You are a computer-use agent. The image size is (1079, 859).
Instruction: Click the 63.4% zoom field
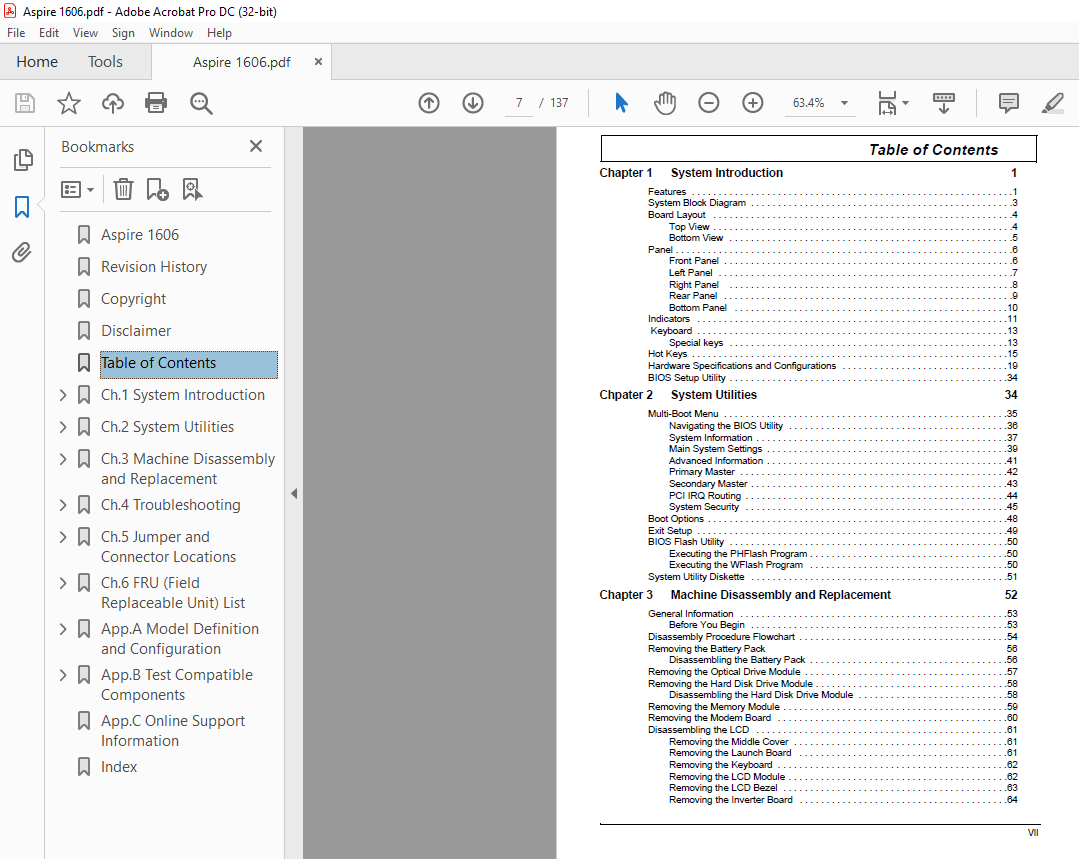[809, 103]
